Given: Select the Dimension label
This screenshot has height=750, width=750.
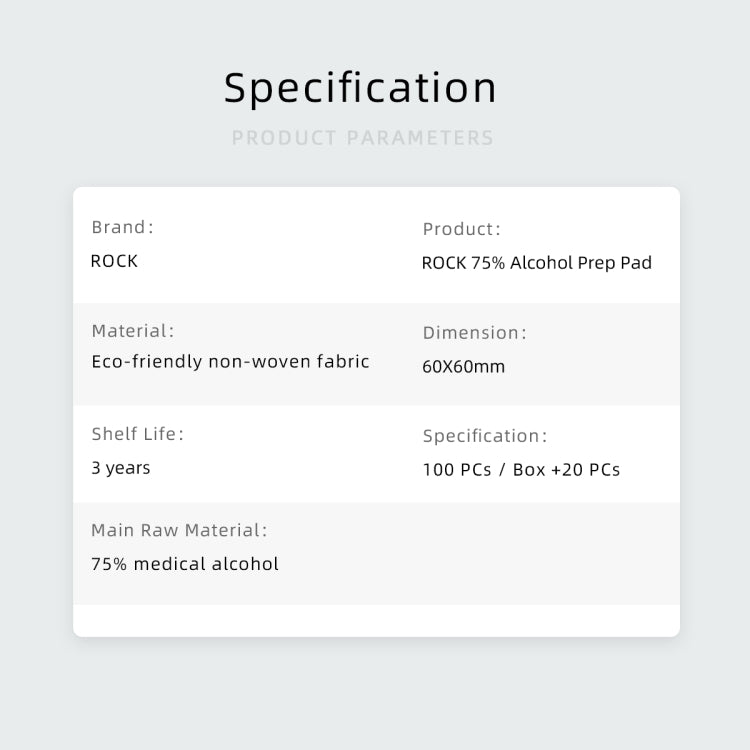Looking at the screenshot, I should pos(474,333).
